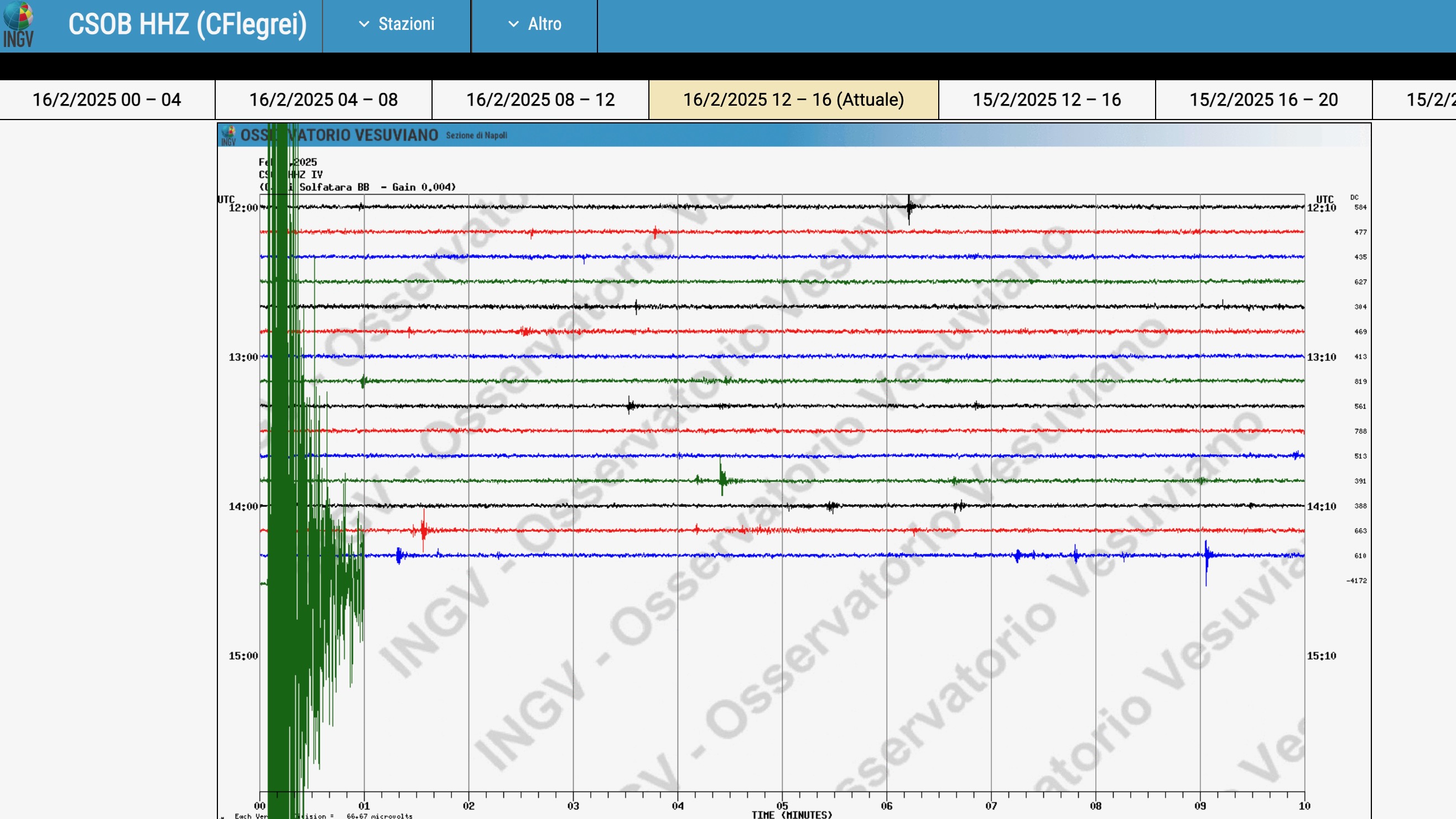
Task: Select the current 12 – 16 (Attuale) tab
Action: 793,100
